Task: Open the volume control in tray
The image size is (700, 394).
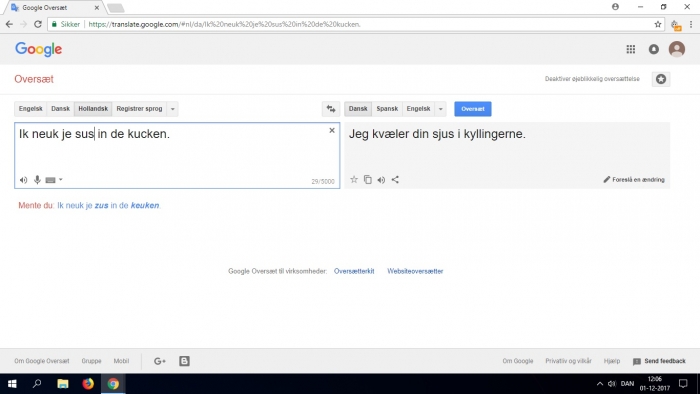Action: [612, 384]
